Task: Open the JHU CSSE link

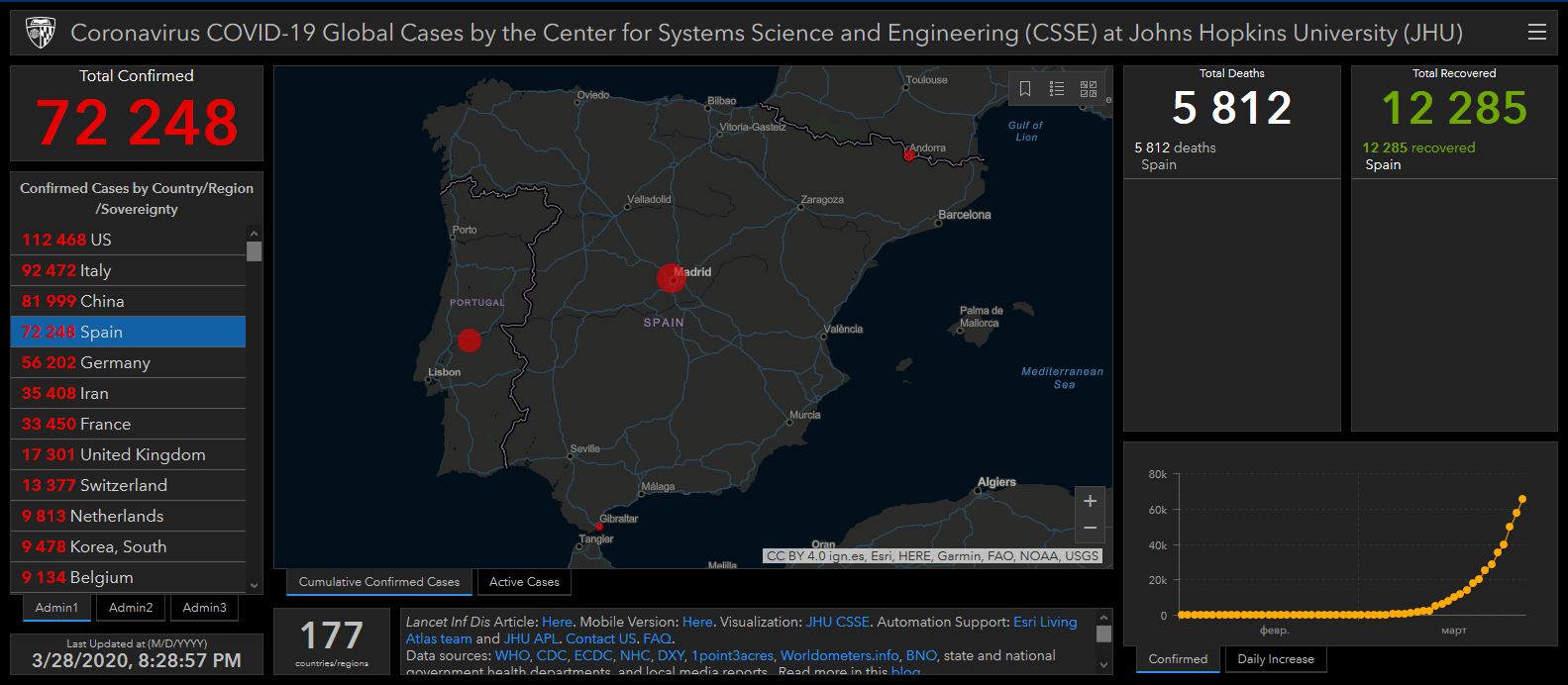Action: [x=837, y=622]
